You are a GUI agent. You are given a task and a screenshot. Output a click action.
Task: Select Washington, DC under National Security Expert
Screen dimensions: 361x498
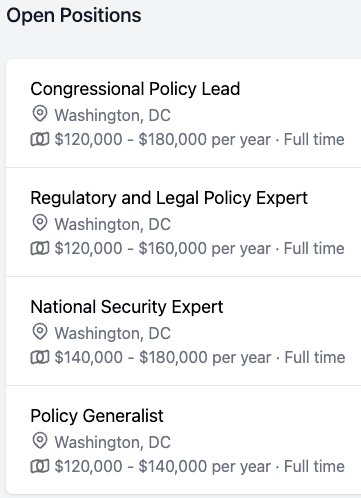(x=113, y=334)
